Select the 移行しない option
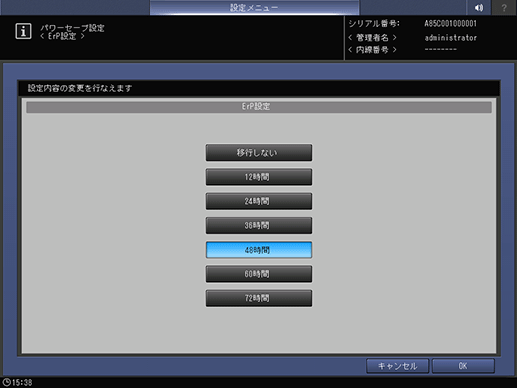Image resolution: width=517 pixels, height=388 pixels. point(259,153)
